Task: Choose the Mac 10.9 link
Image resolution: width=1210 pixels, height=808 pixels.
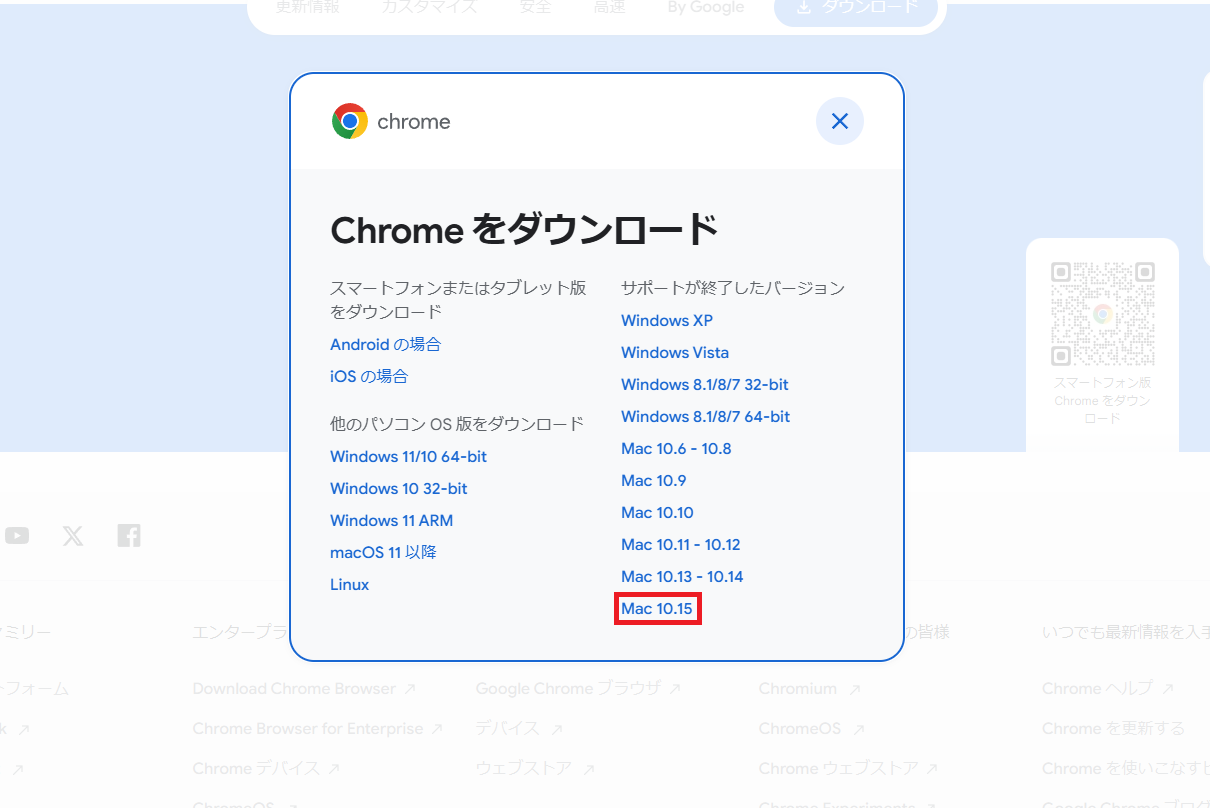Action: pos(653,480)
